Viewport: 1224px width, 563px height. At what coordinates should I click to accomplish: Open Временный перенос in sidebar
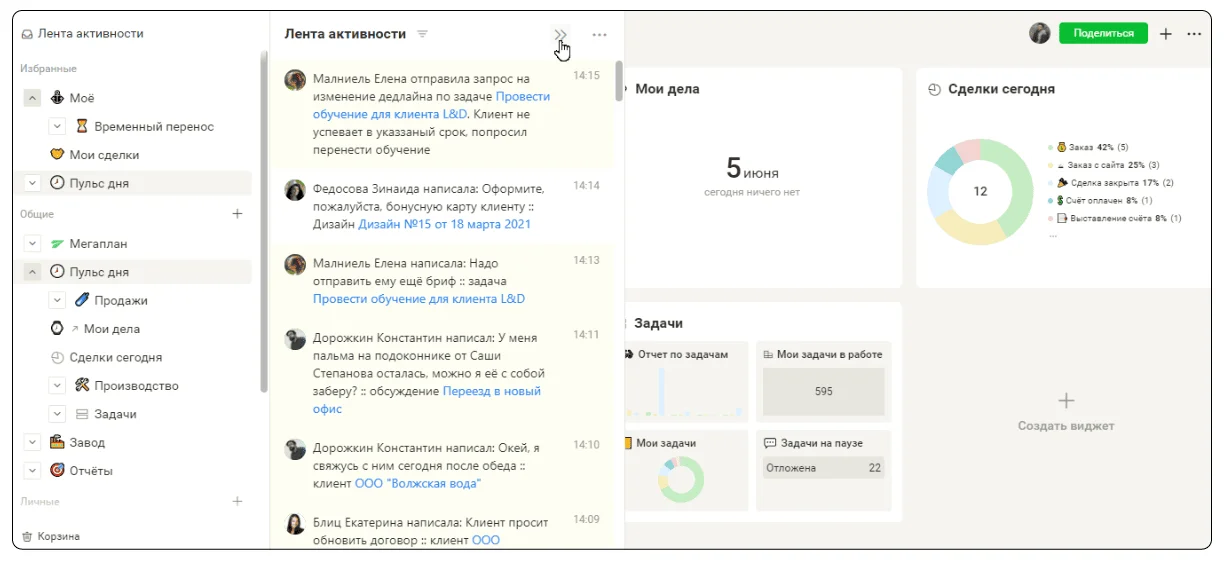point(154,127)
